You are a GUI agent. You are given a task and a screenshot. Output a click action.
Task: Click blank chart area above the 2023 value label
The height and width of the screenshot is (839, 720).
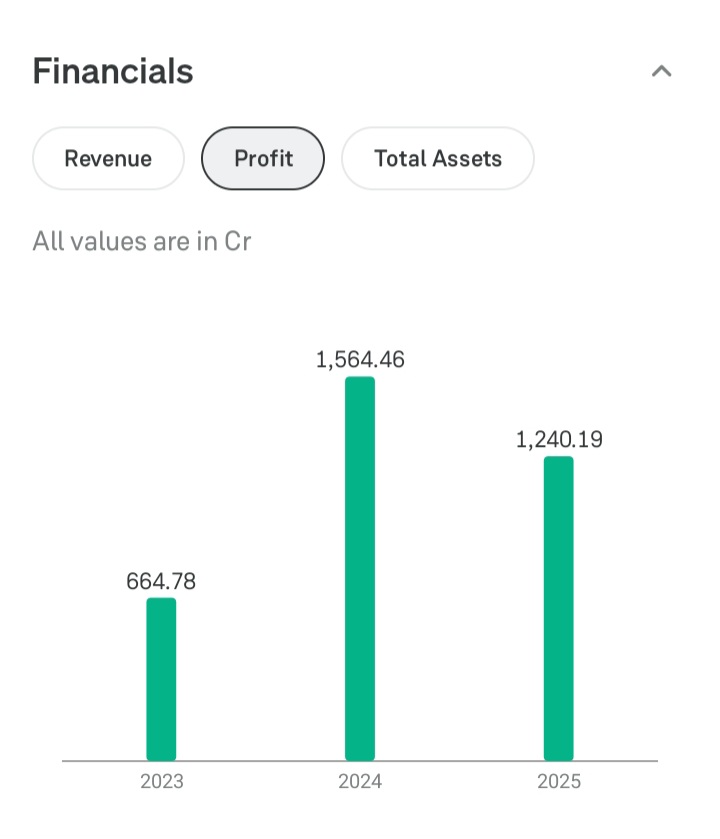161,450
